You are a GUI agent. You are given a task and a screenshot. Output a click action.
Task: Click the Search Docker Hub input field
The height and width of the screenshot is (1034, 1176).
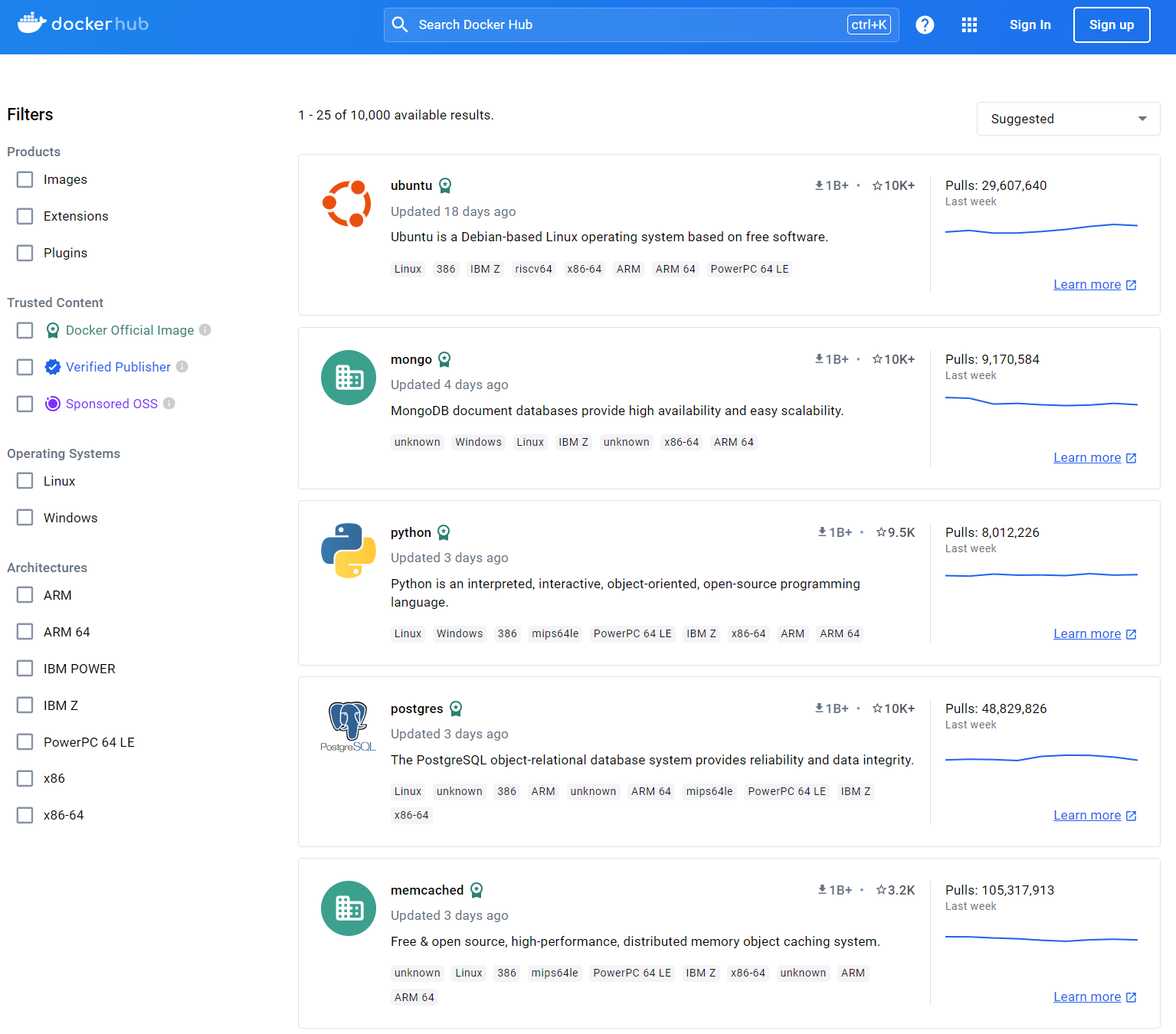pyautogui.click(x=613, y=24)
